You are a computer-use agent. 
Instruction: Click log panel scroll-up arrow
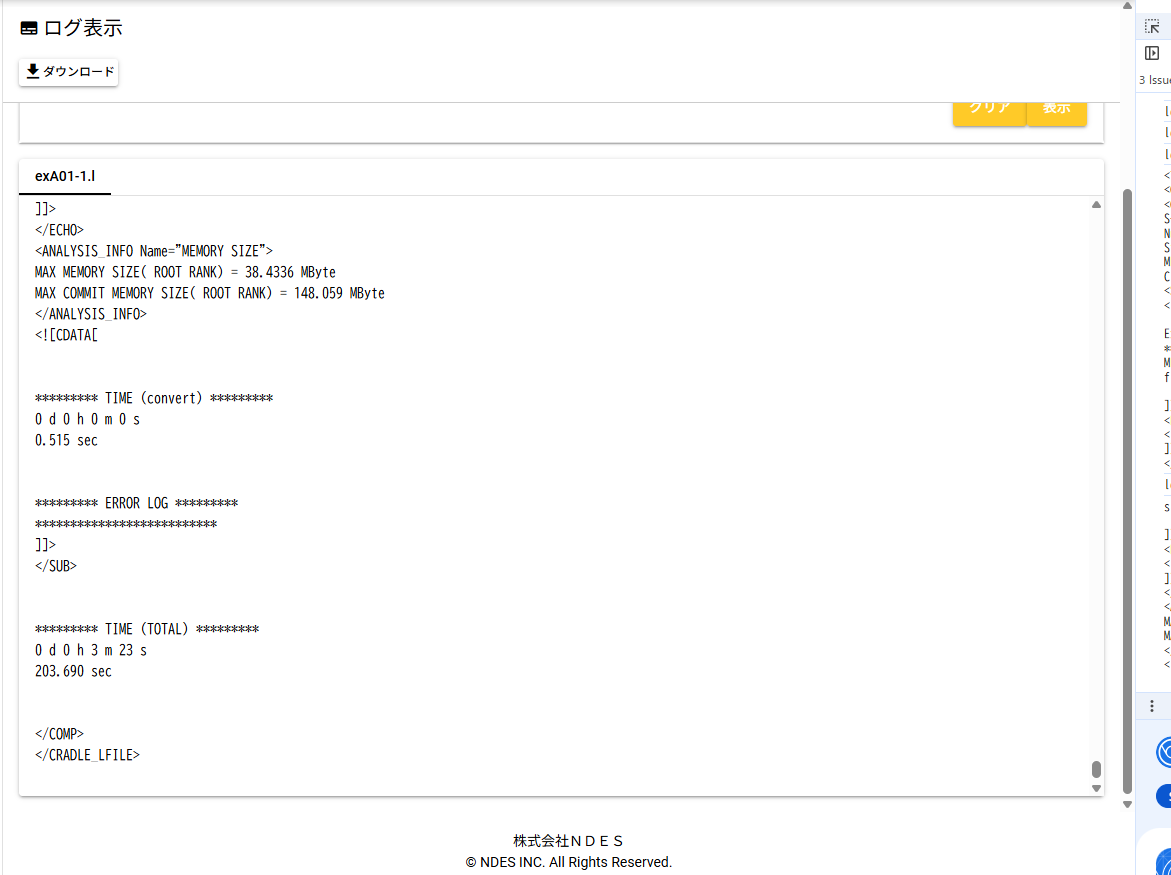1096,205
